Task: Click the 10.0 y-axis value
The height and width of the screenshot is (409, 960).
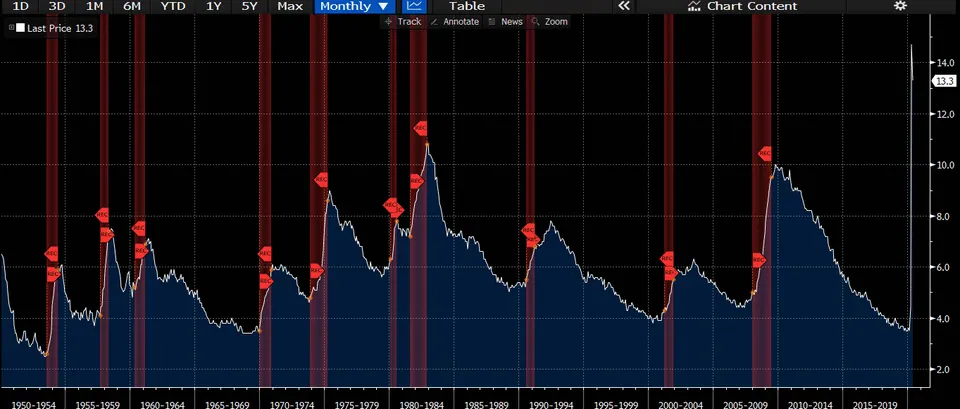Action: 945,165
